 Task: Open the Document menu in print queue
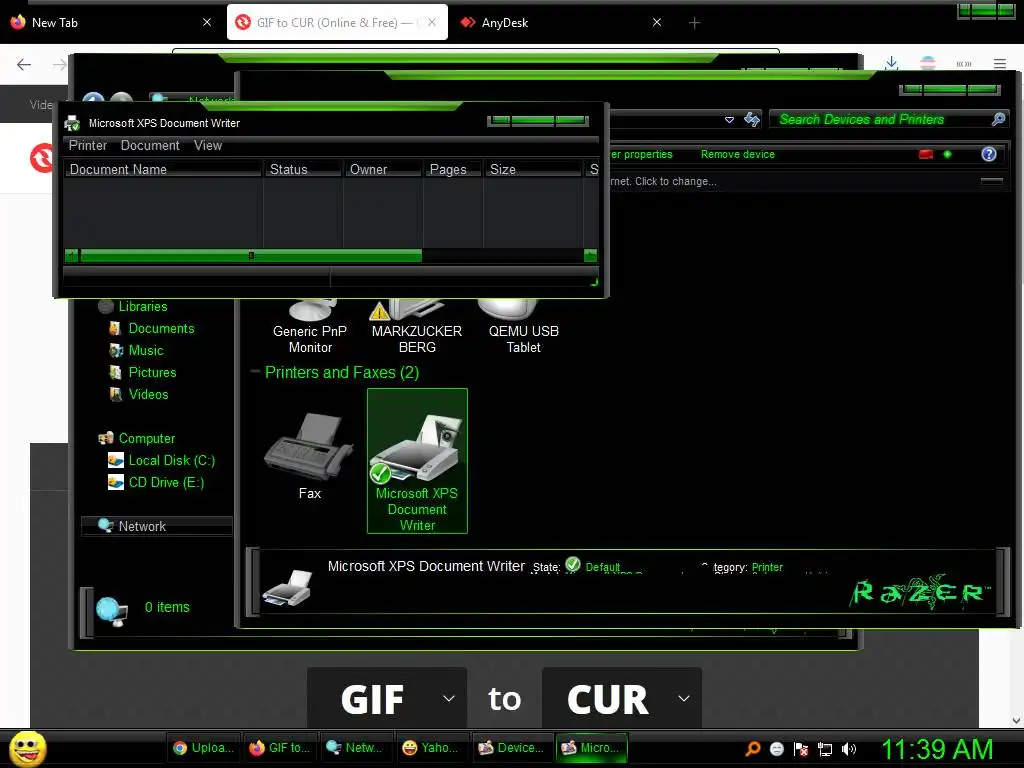[x=150, y=146]
